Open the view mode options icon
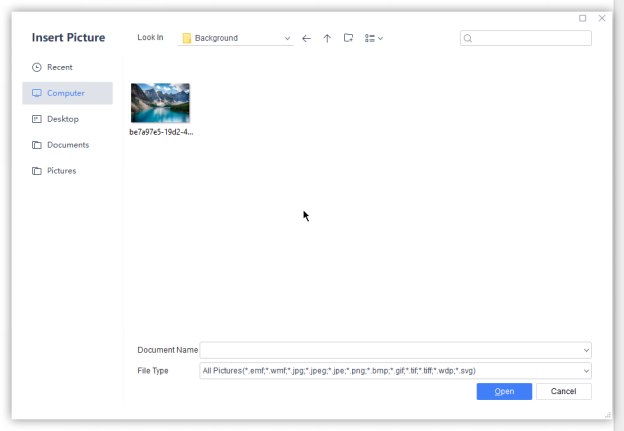The height and width of the screenshot is (431, 624). 374,38
